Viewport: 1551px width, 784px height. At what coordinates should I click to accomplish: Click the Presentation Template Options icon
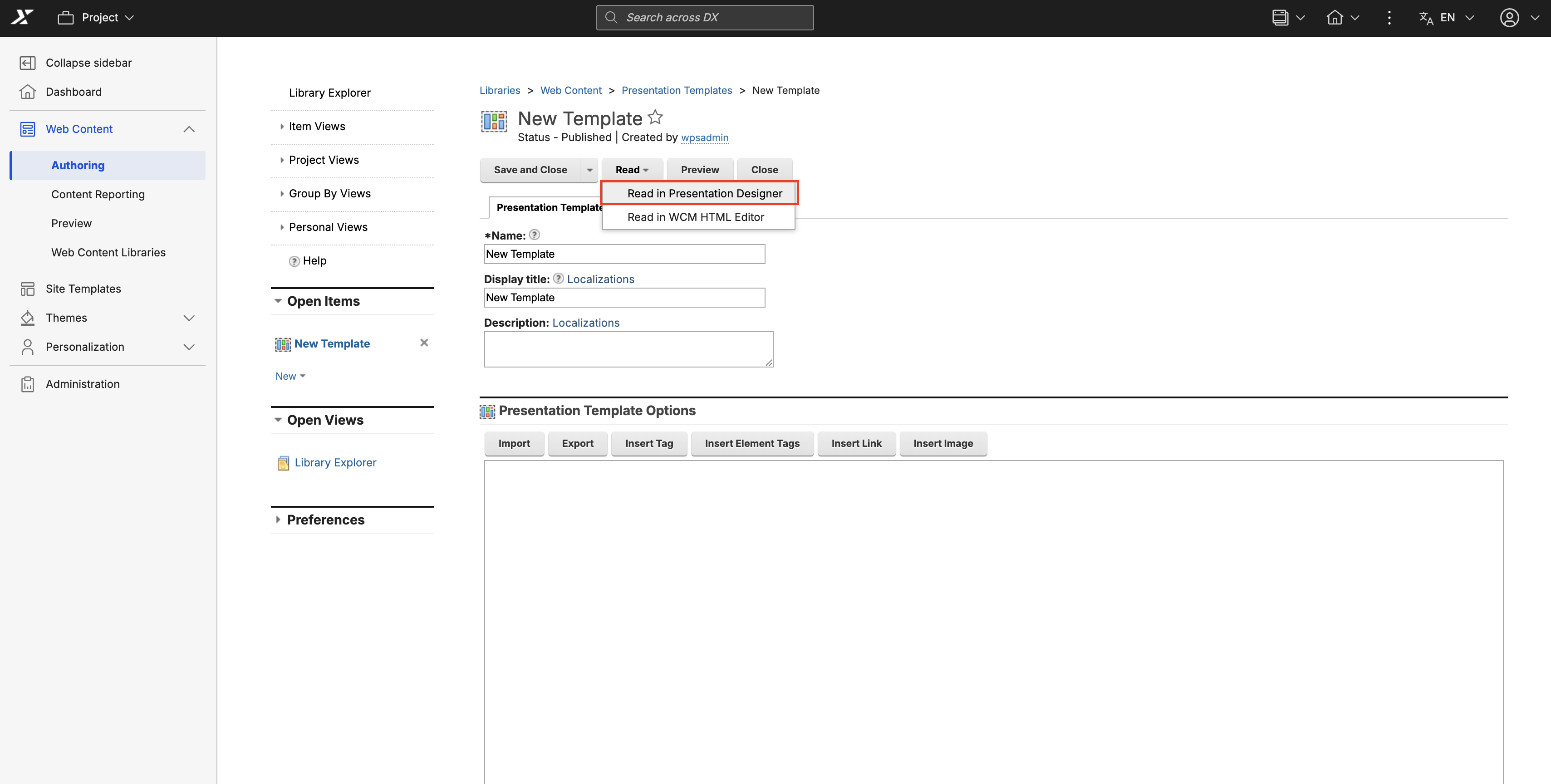point(487,411)
